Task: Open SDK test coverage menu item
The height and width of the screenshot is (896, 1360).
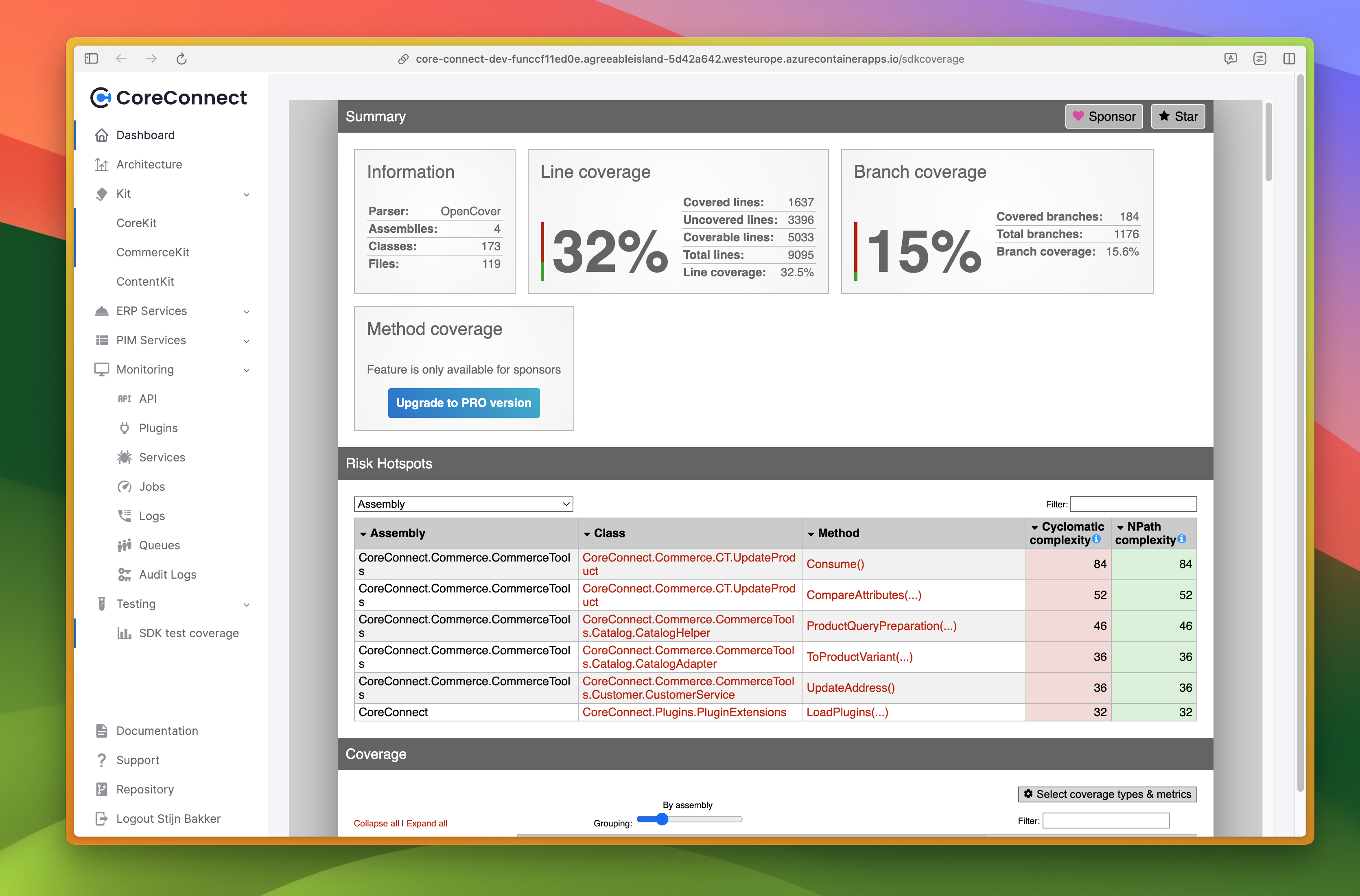Action: pos(188,633)
